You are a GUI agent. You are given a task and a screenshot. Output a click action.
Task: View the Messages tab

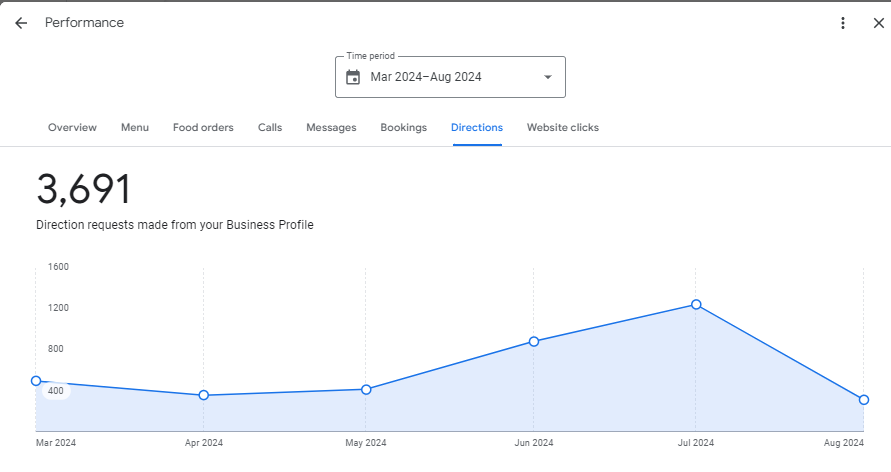click(331, 128)
